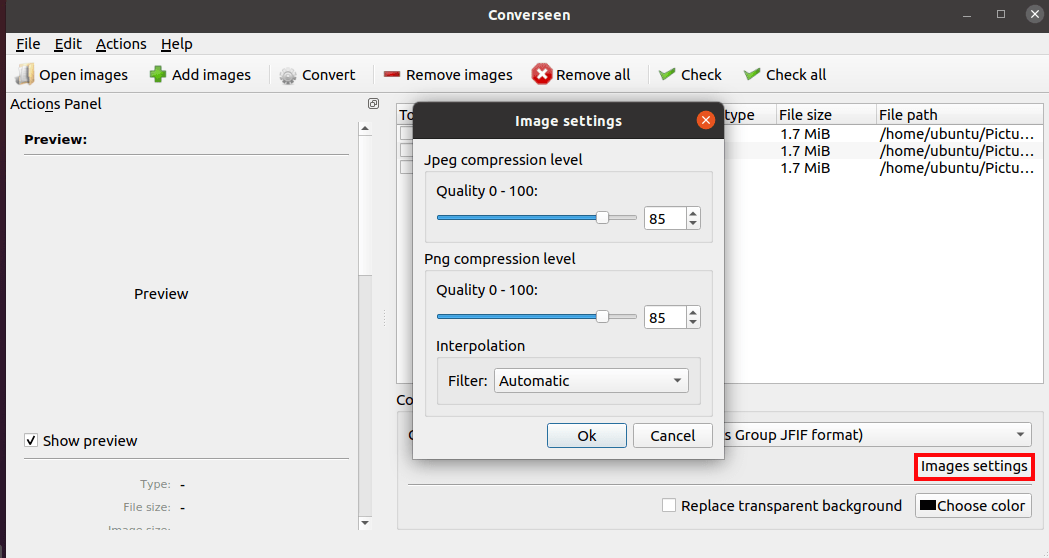1049x558 pixels.
Task: Increase Png quality with up arrow
Action: click(693, 312)
